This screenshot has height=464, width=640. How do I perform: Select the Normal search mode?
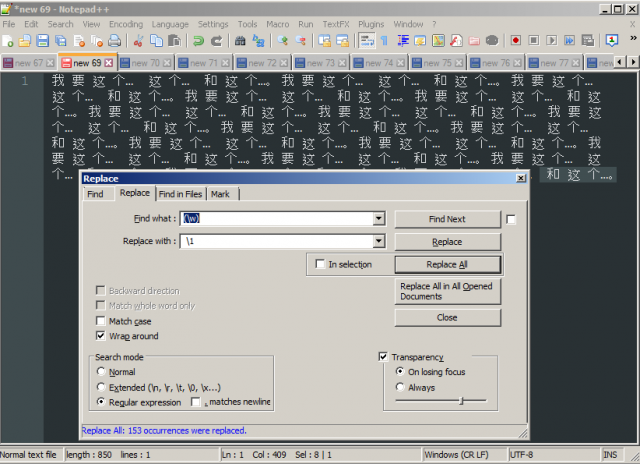(101, 372)
